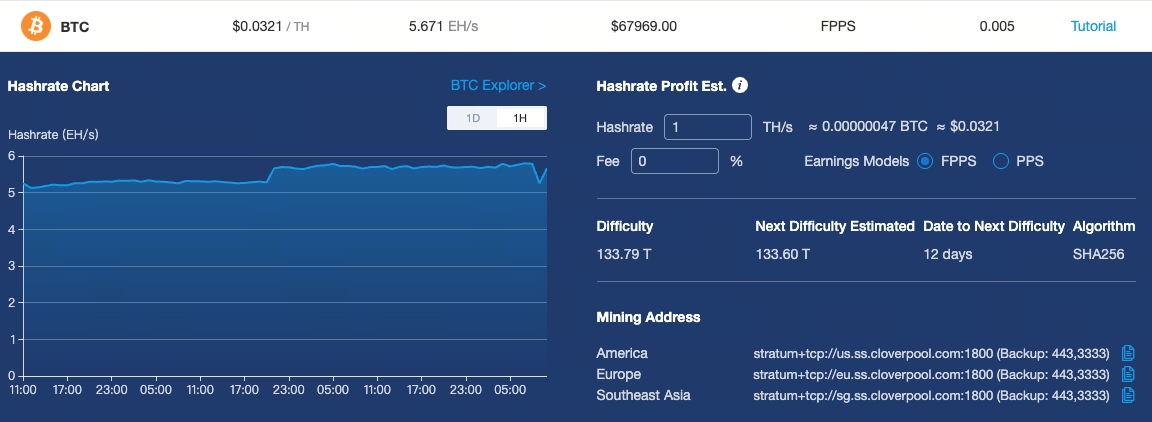Copy the Europe mining address

(x=1128, y=374)
